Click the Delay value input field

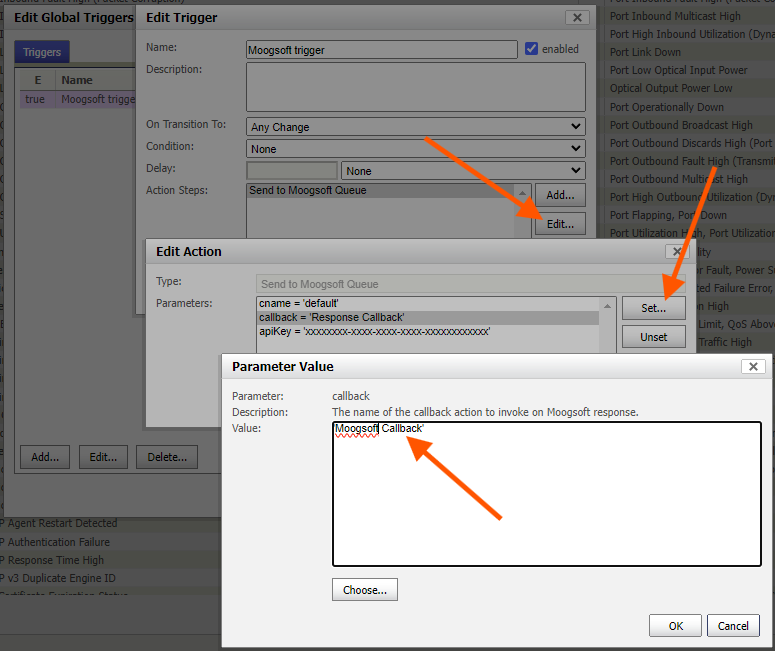pos(292,171)
